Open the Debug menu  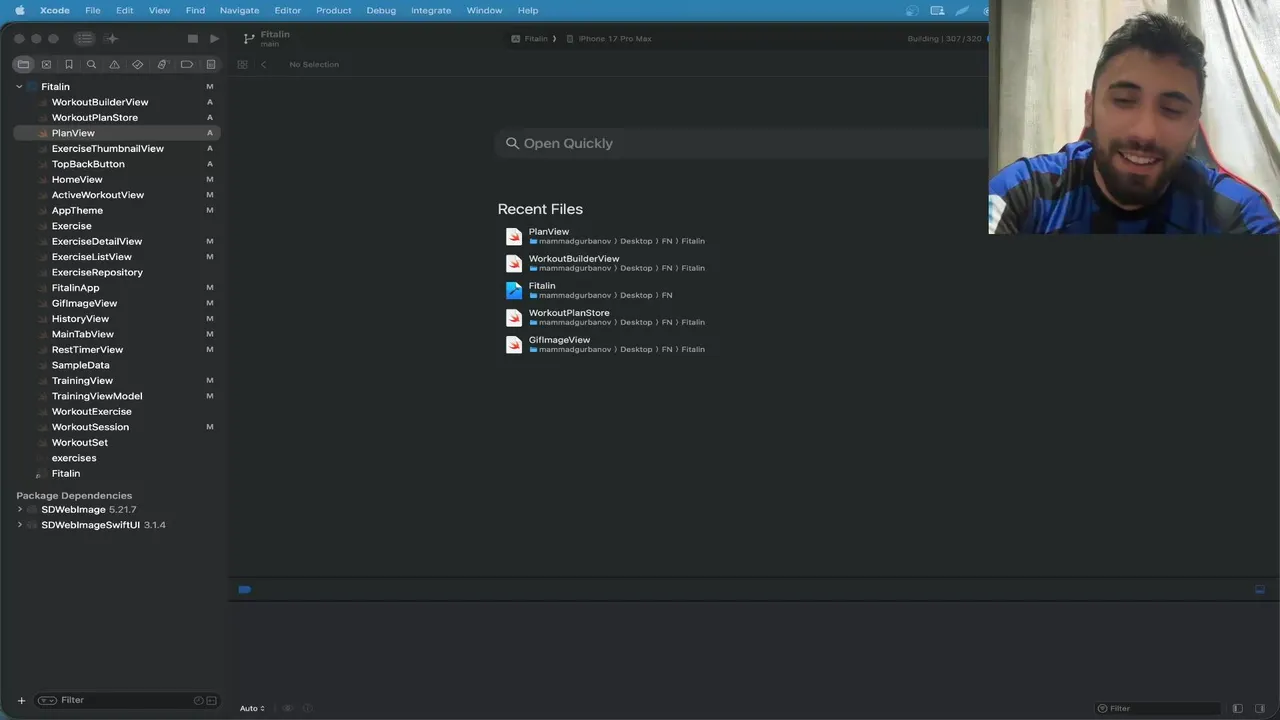[x=381, y=10]
